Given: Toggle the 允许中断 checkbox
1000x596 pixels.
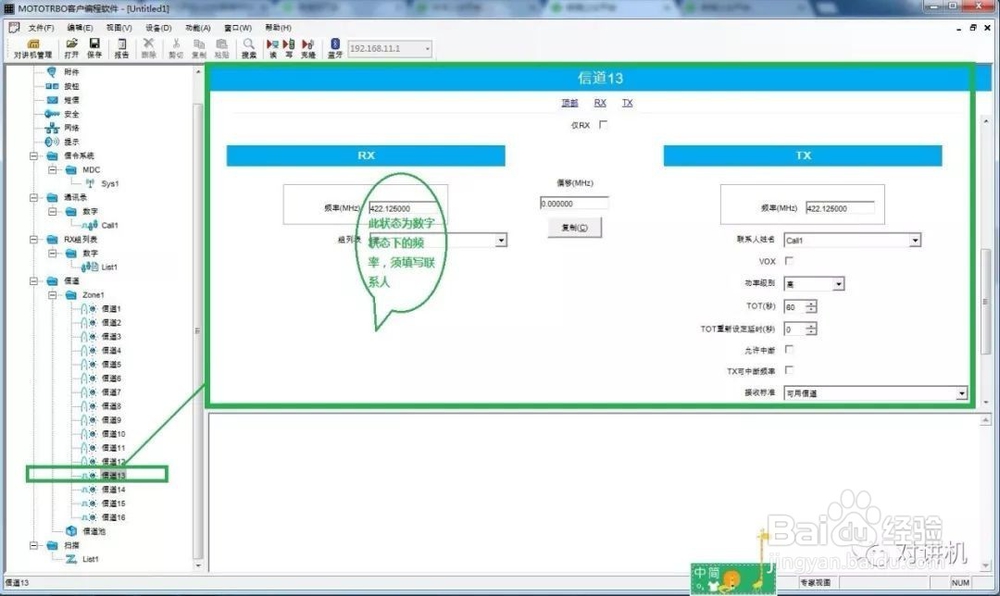Looking at the screenshot, I should click(x=789, y=349).
